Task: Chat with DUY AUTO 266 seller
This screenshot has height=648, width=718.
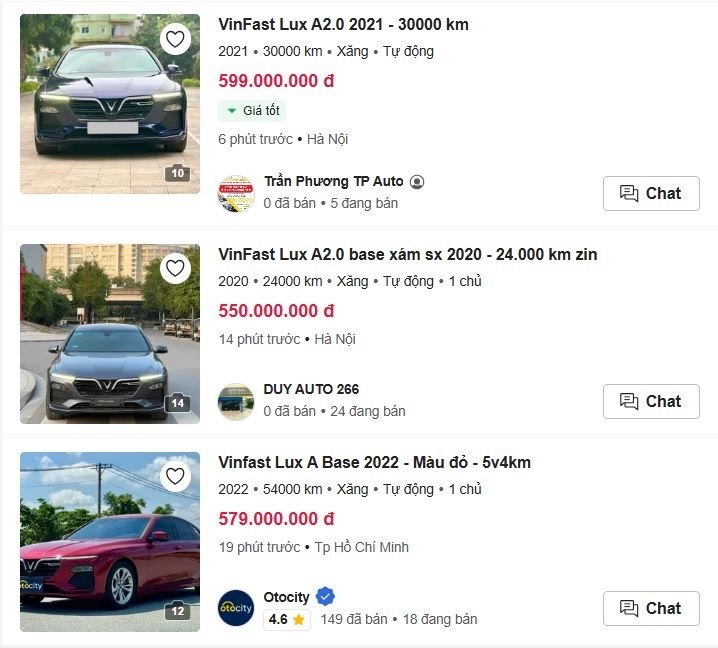Action: tap(651, 401)
